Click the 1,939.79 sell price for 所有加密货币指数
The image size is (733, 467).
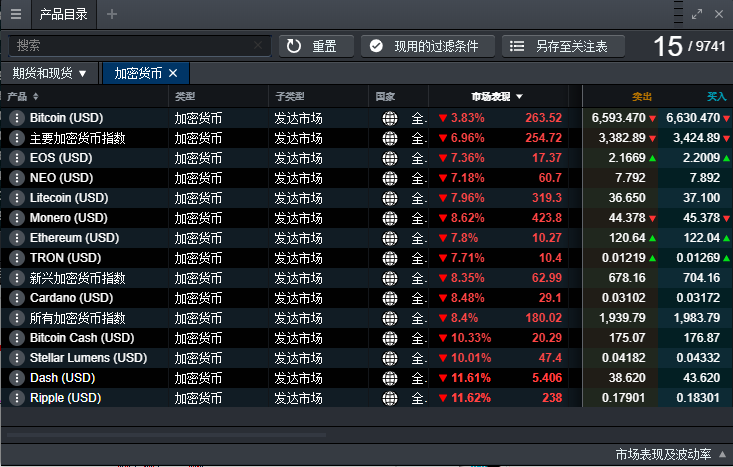pos(622,318)
